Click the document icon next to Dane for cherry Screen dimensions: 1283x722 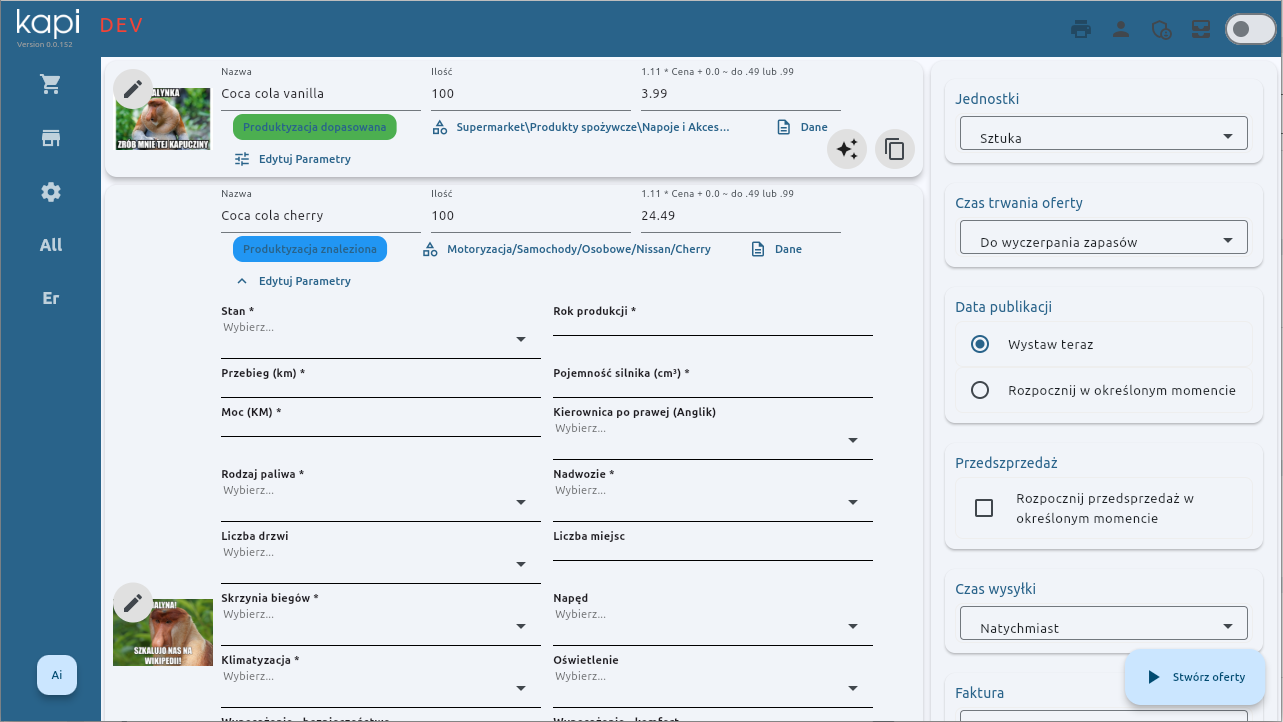tap(758, 249)
